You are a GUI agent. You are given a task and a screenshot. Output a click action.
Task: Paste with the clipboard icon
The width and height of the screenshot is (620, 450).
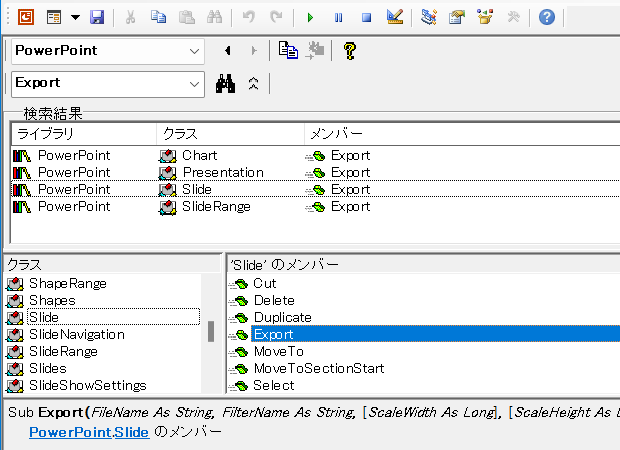186,17
